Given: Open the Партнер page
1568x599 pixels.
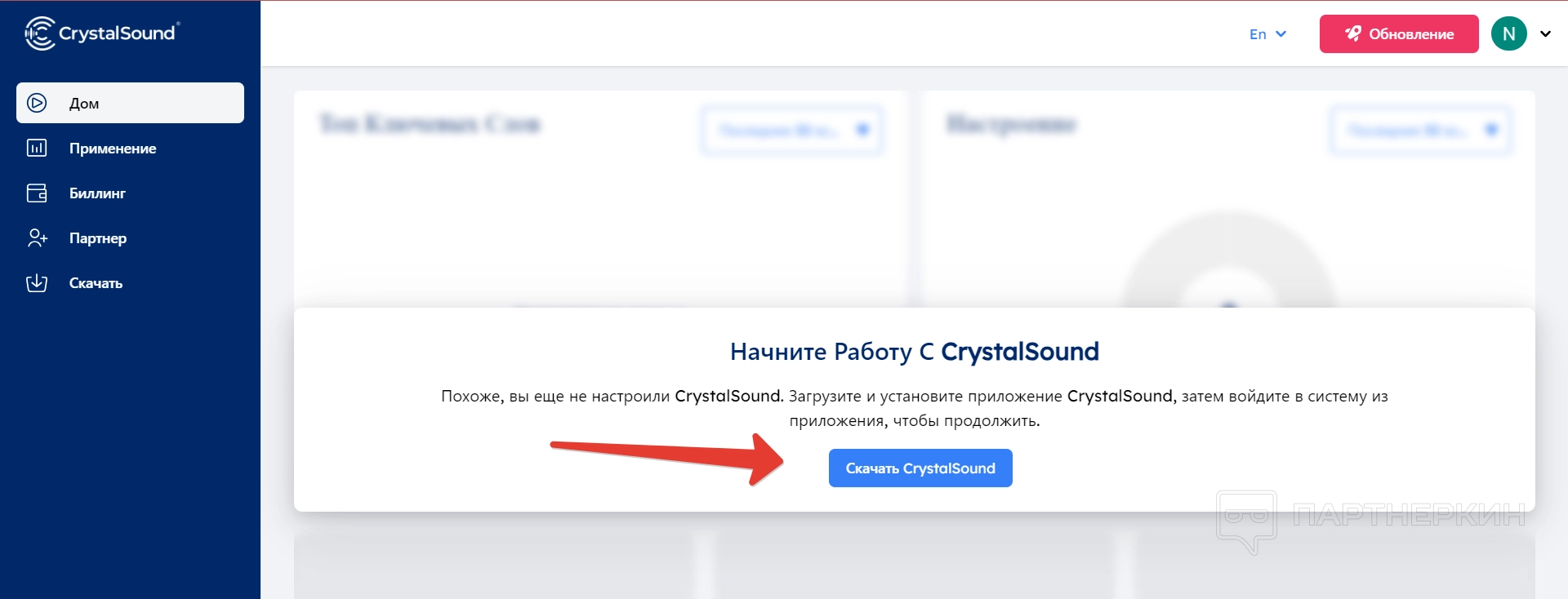Looking at the screenshot, I should (130, 237).
